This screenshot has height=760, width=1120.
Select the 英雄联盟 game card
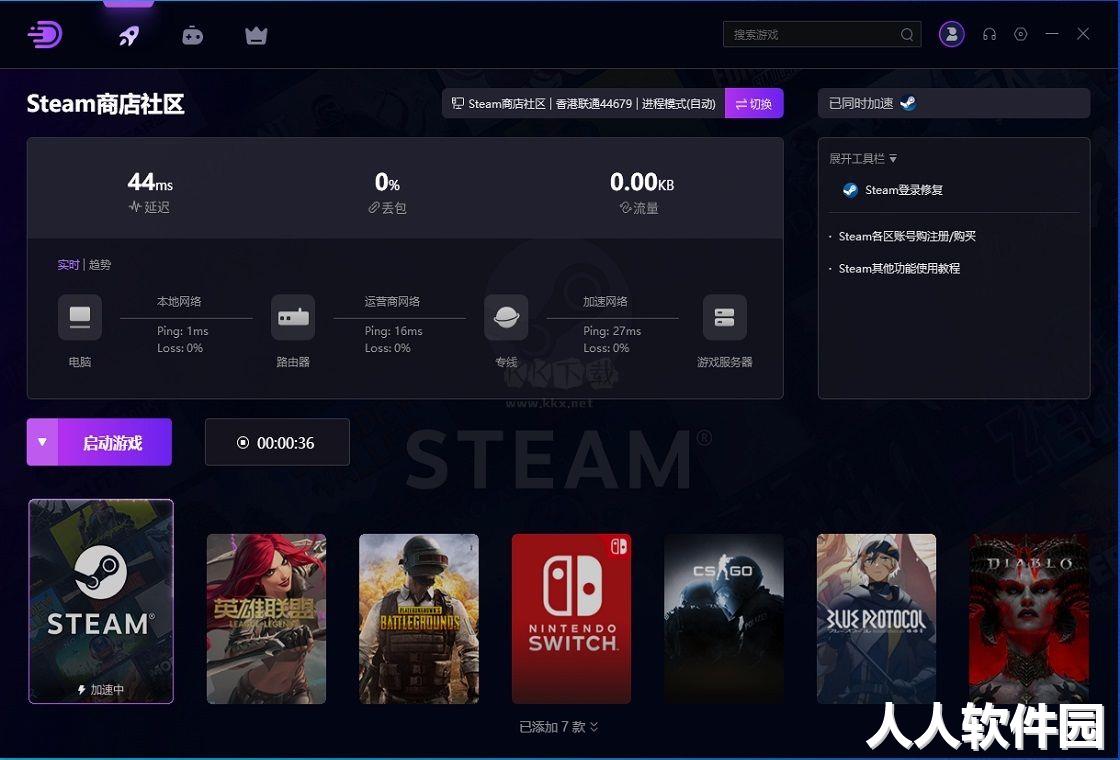pos(266,619)
